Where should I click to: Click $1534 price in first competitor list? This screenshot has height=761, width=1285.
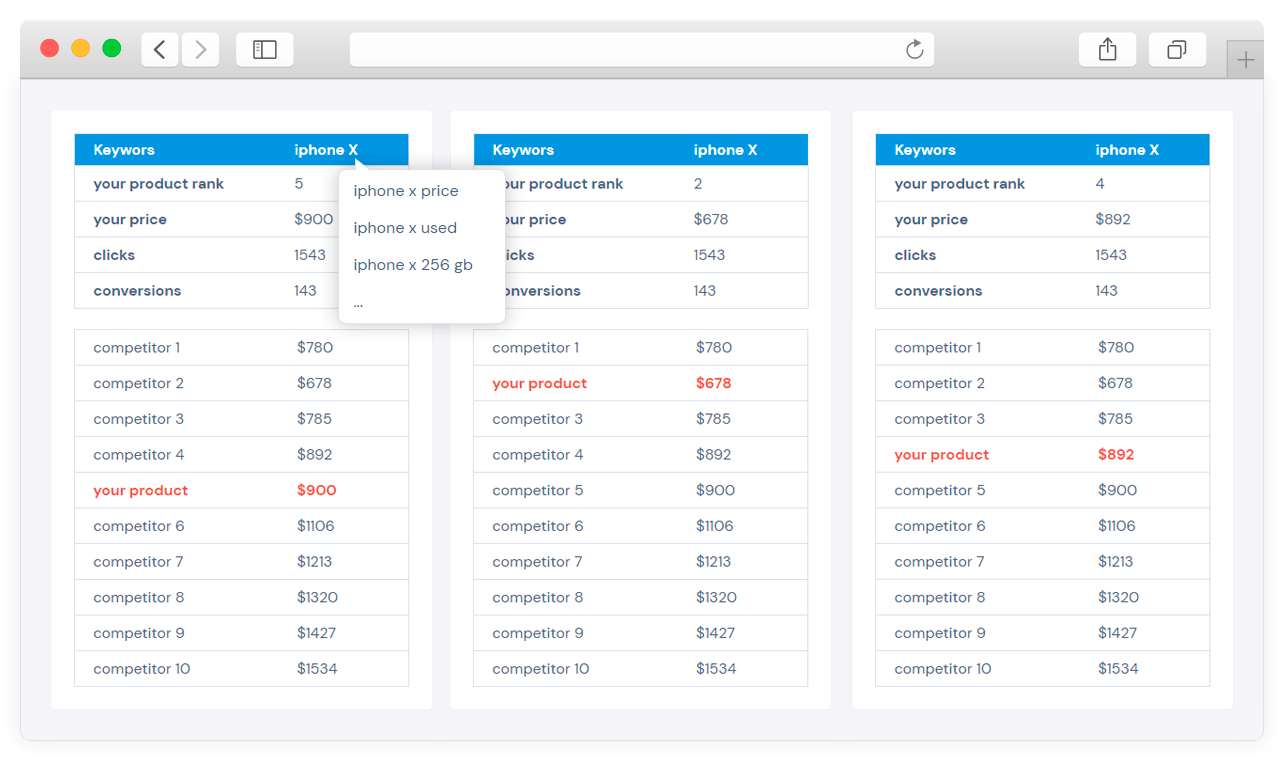(317, 669)
